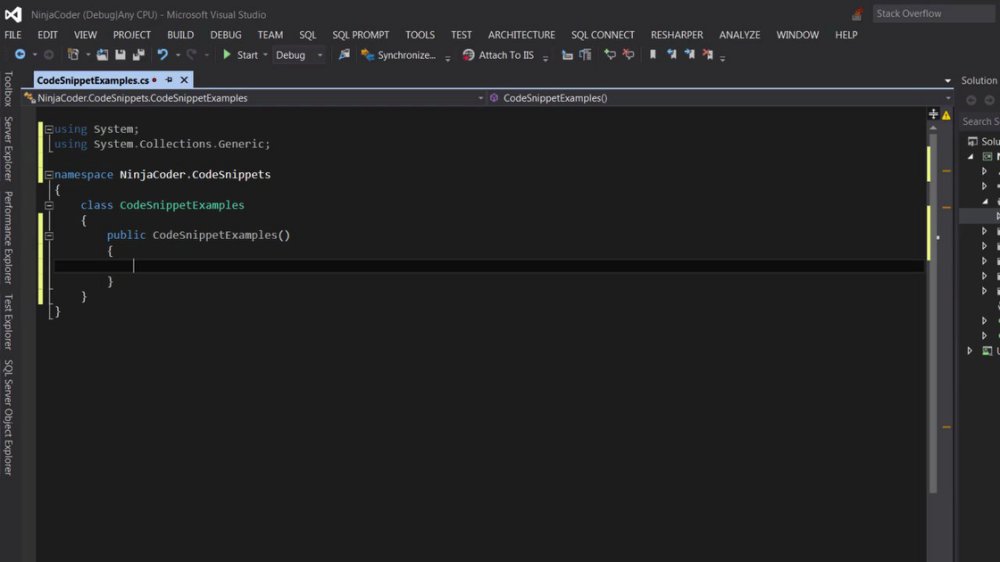Click the Stack Overflow quick search box
This screenshot has width=1000, height=562.
[x=933, y=13]
